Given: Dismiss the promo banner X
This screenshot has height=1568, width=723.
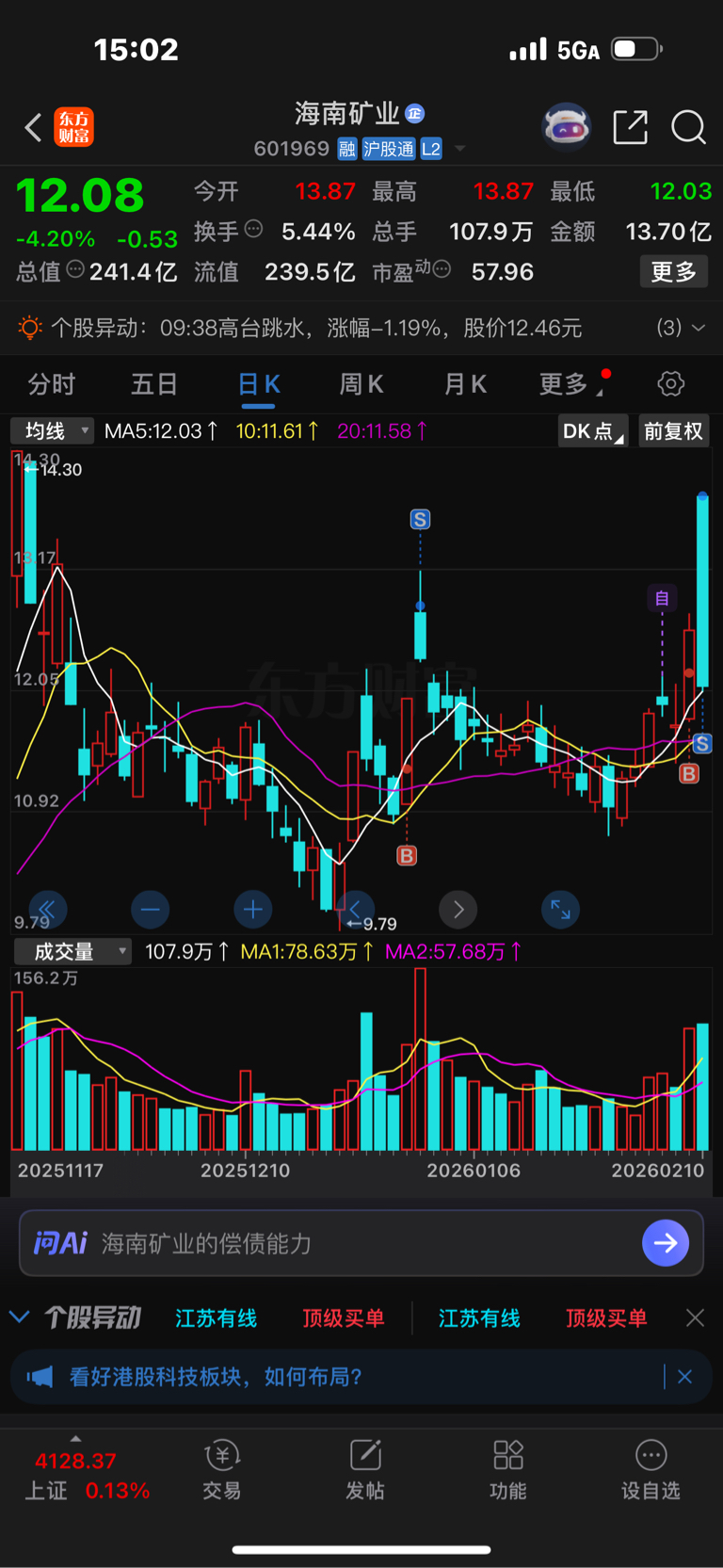Looking at the screenshot, I should (x=684, y=1377).
